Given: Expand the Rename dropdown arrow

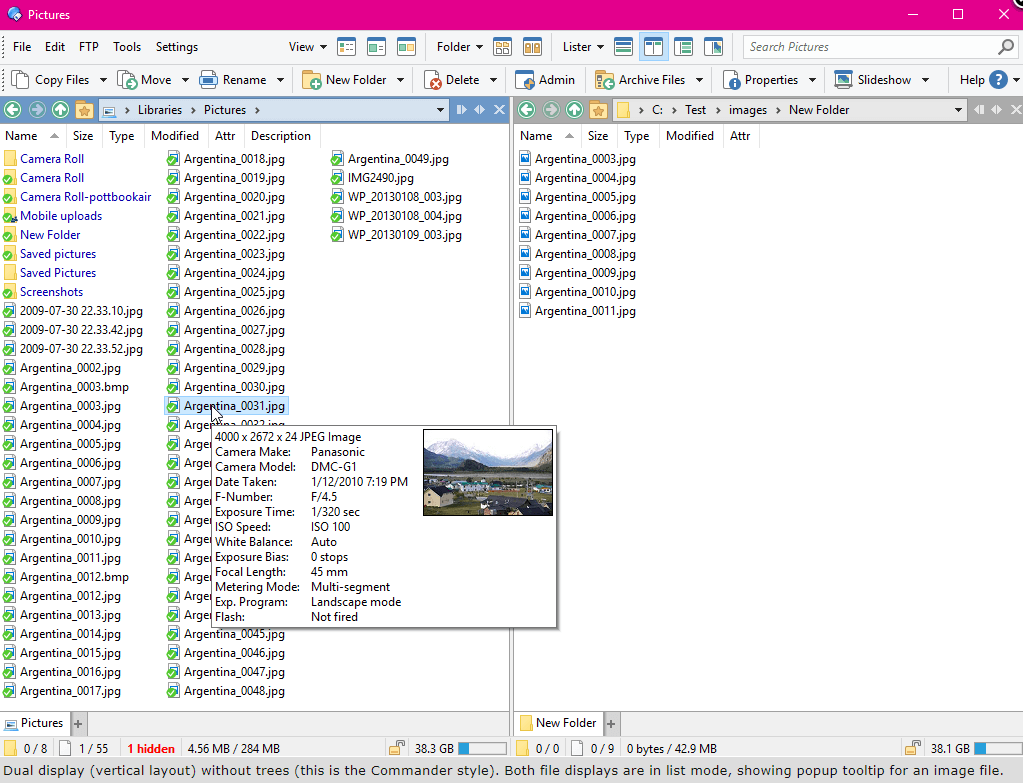Looking at the screenshot, I should point(281,80).
